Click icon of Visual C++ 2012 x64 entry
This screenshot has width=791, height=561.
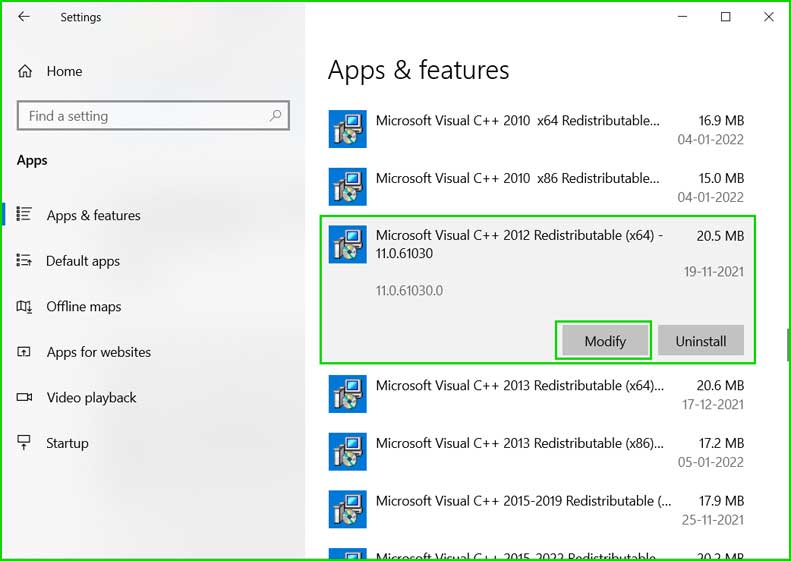coord(348,244)
